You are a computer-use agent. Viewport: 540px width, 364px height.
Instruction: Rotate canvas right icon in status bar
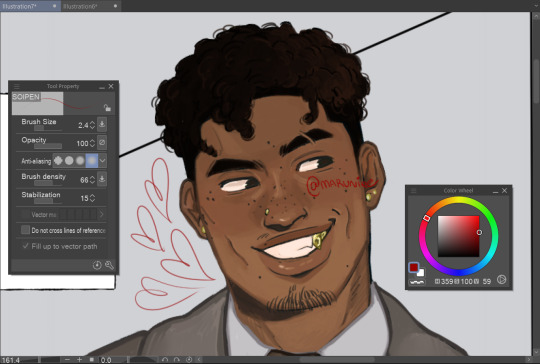coord(177,360)
